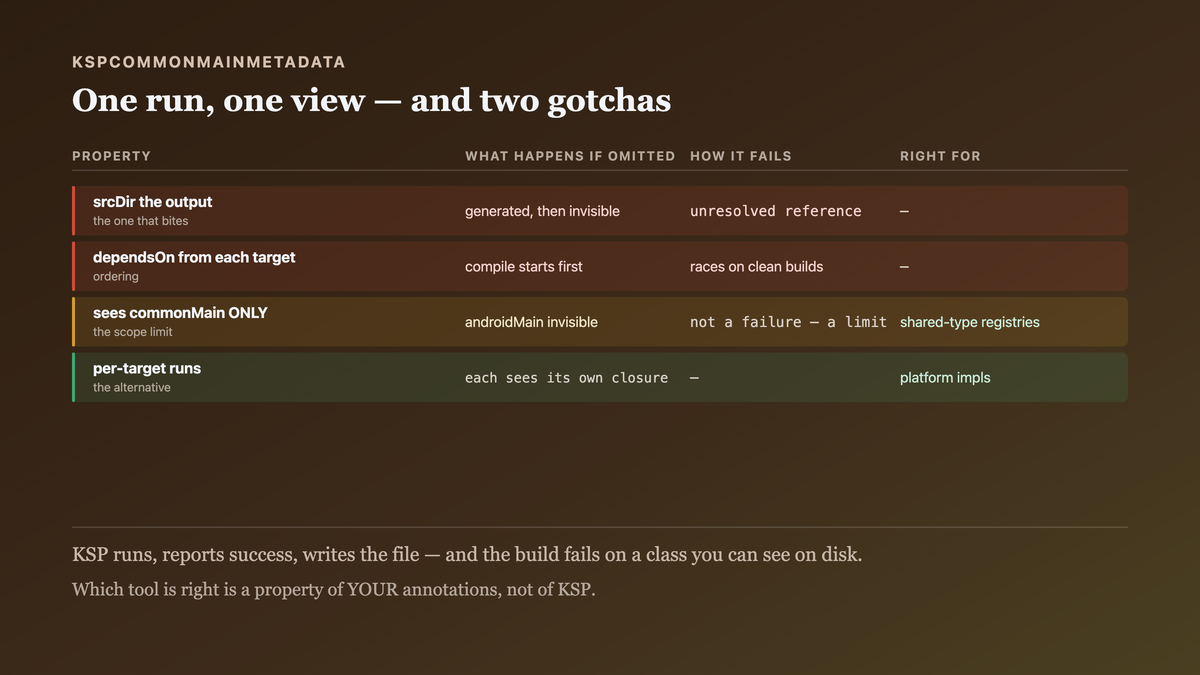Click the subtitle 'the scope limit'
This screenshot has width=1200, height=675.
pos(133,332)
